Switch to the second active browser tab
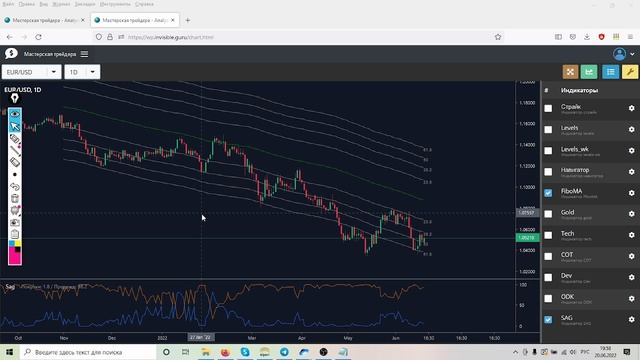 pos(135,20)
